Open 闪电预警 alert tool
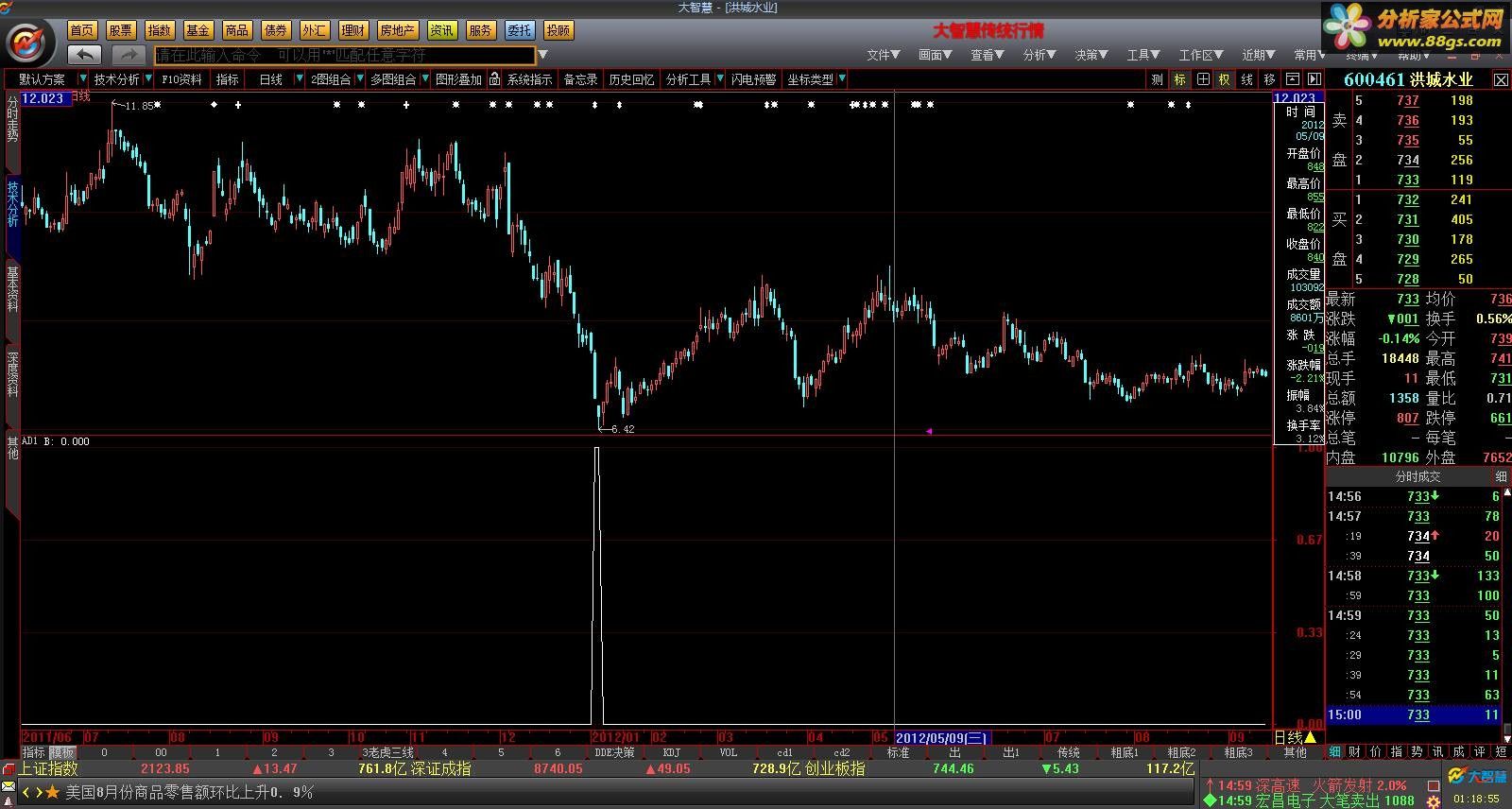 [753, 79]
